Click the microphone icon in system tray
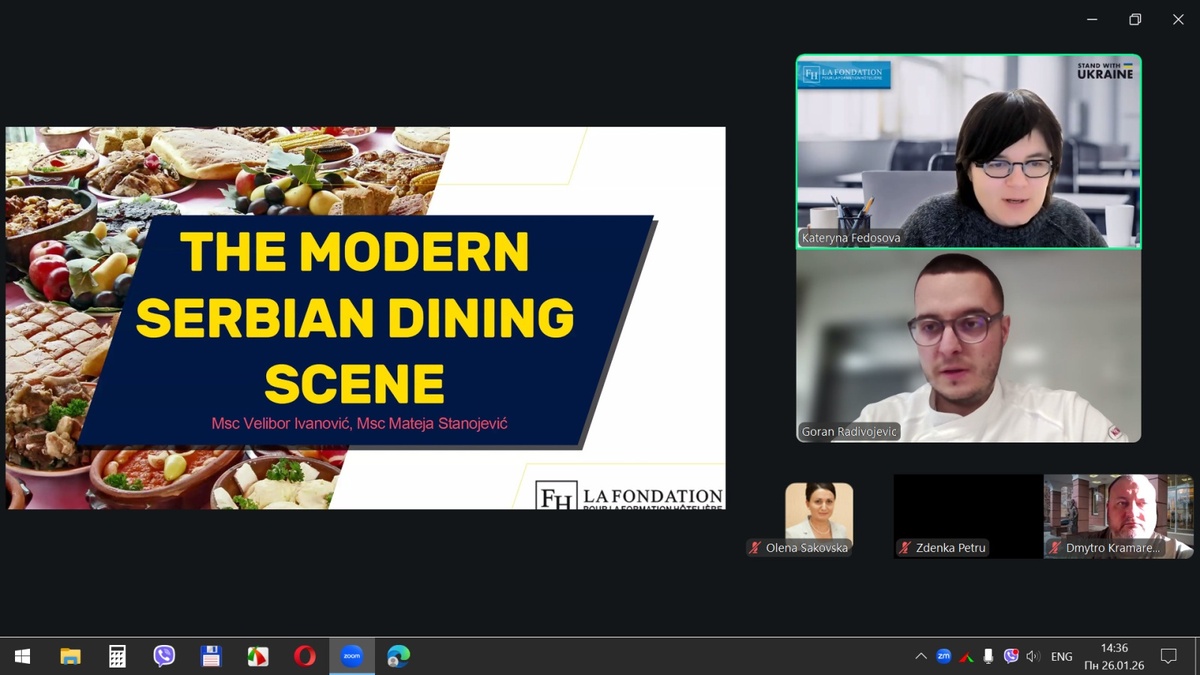Viewport: 1200px width, 675px height. tap(988, 656)
